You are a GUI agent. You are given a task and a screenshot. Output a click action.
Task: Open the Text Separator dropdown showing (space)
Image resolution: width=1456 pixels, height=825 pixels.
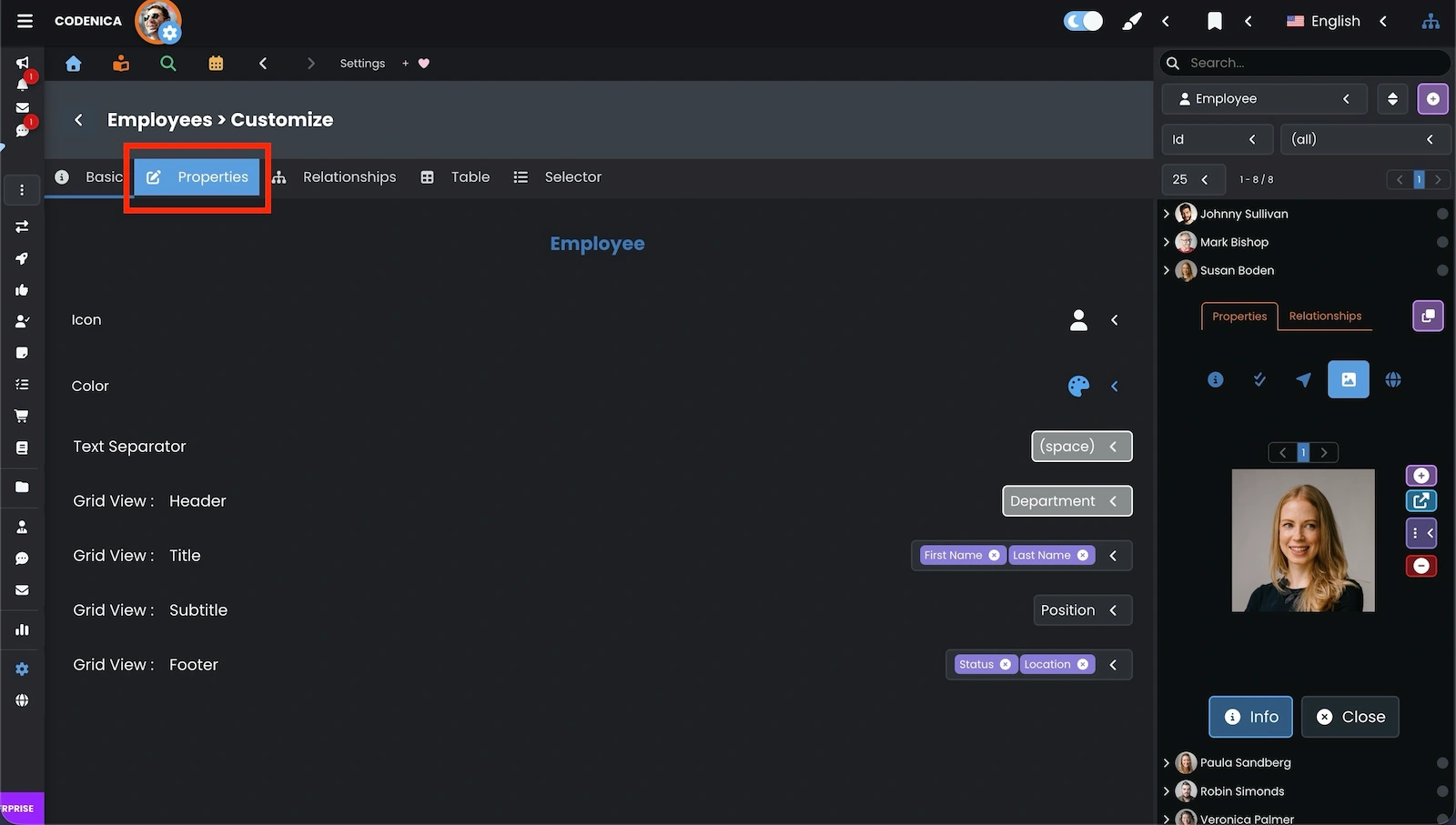point(1081,446)
